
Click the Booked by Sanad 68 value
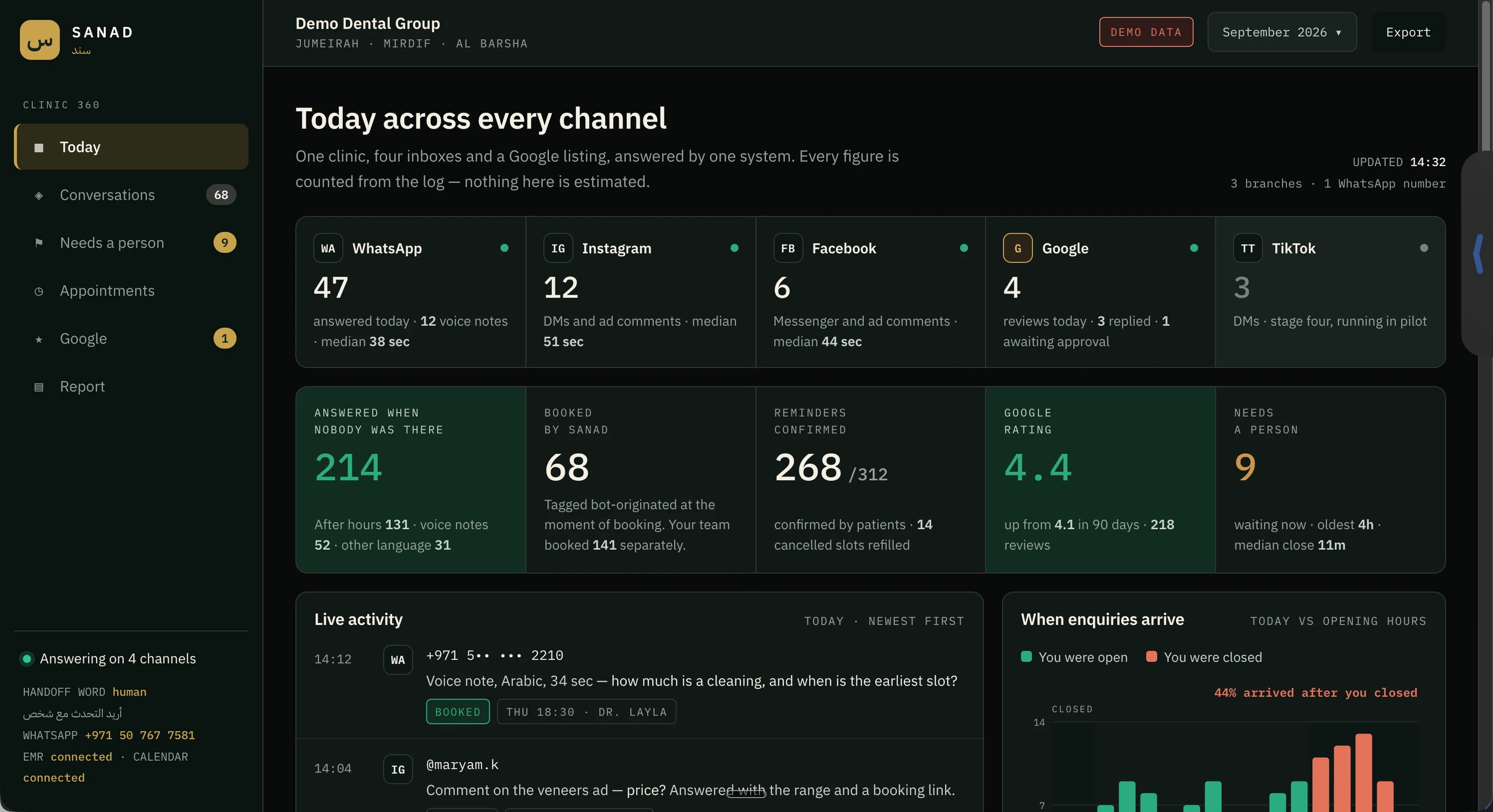[566, 467]
